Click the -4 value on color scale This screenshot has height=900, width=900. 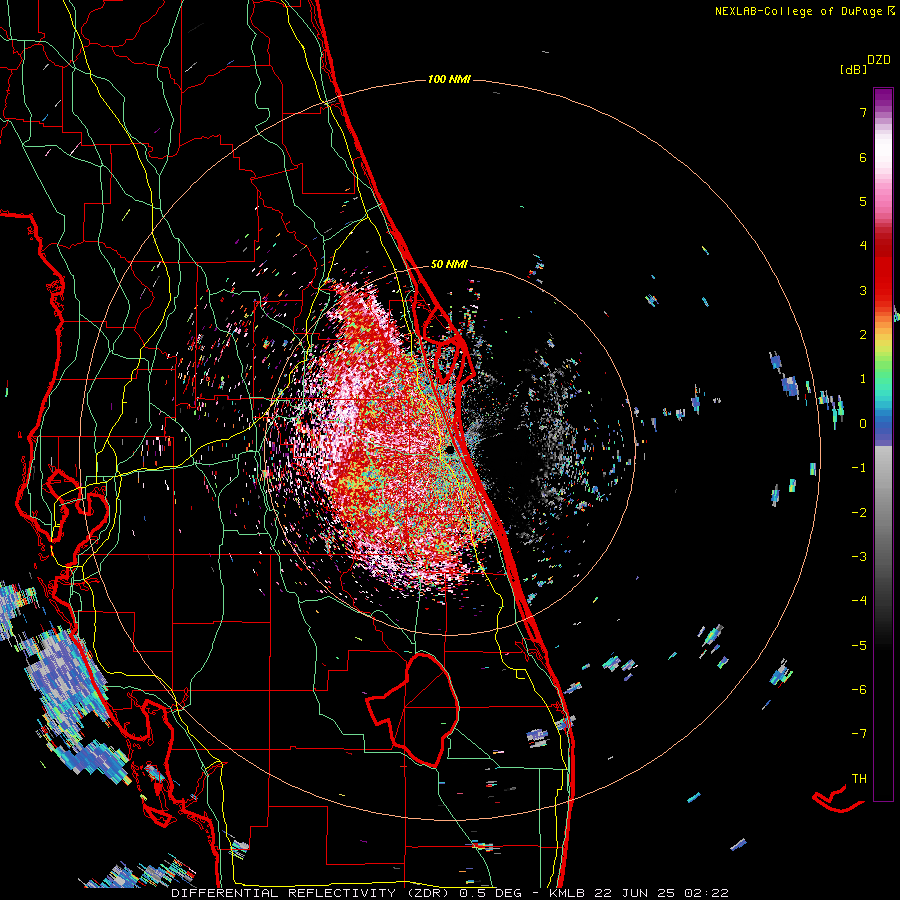pyautogui.click(x=859, y=601)
